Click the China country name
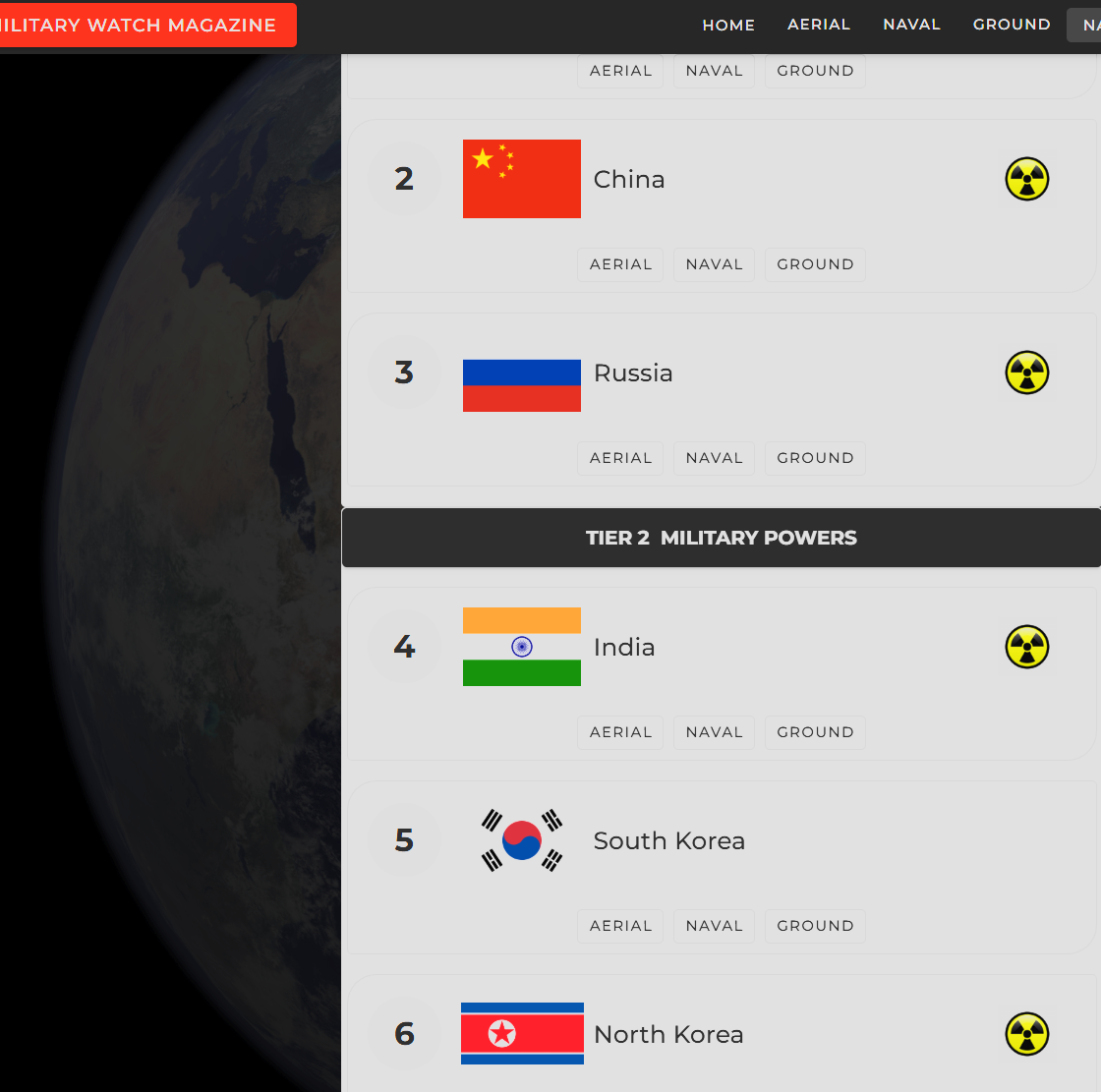This screenshot has width=1101, height=1092. 629,180
